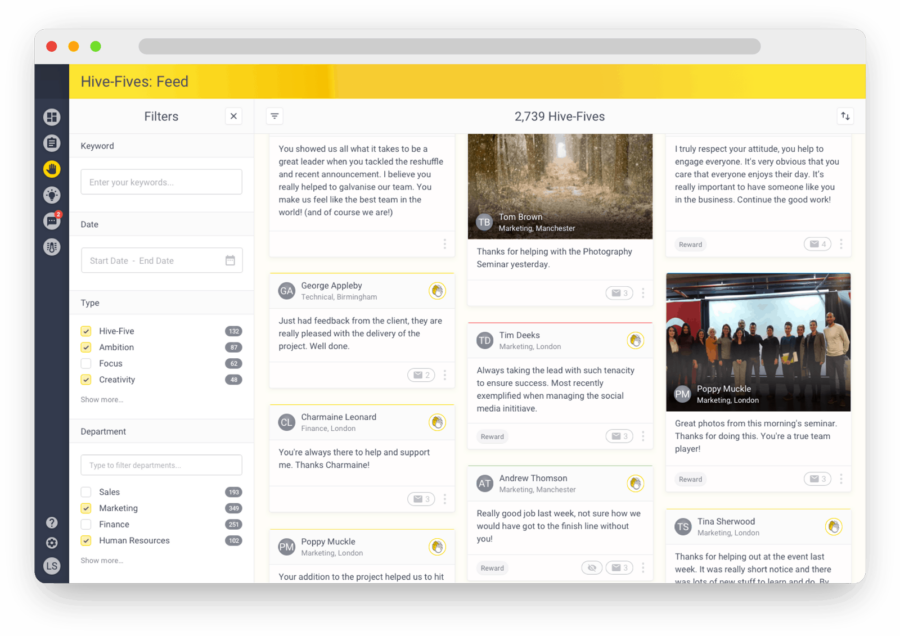Check the Focus type filter

click(86, 363)
